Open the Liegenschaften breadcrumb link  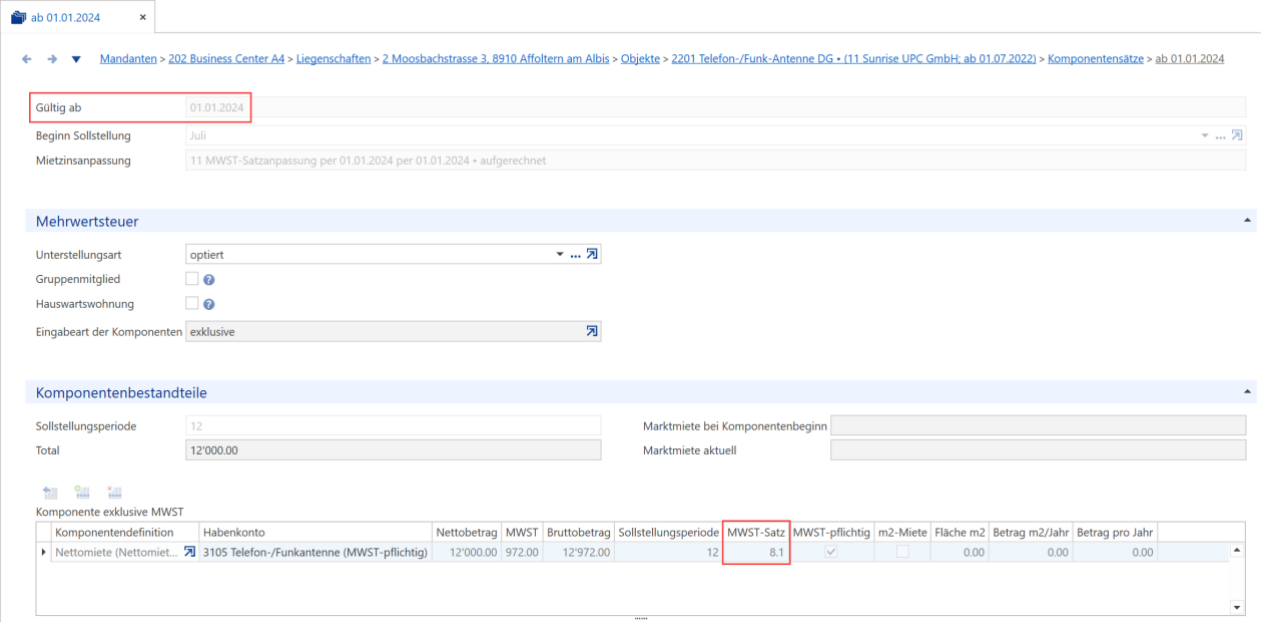[333, 59]
